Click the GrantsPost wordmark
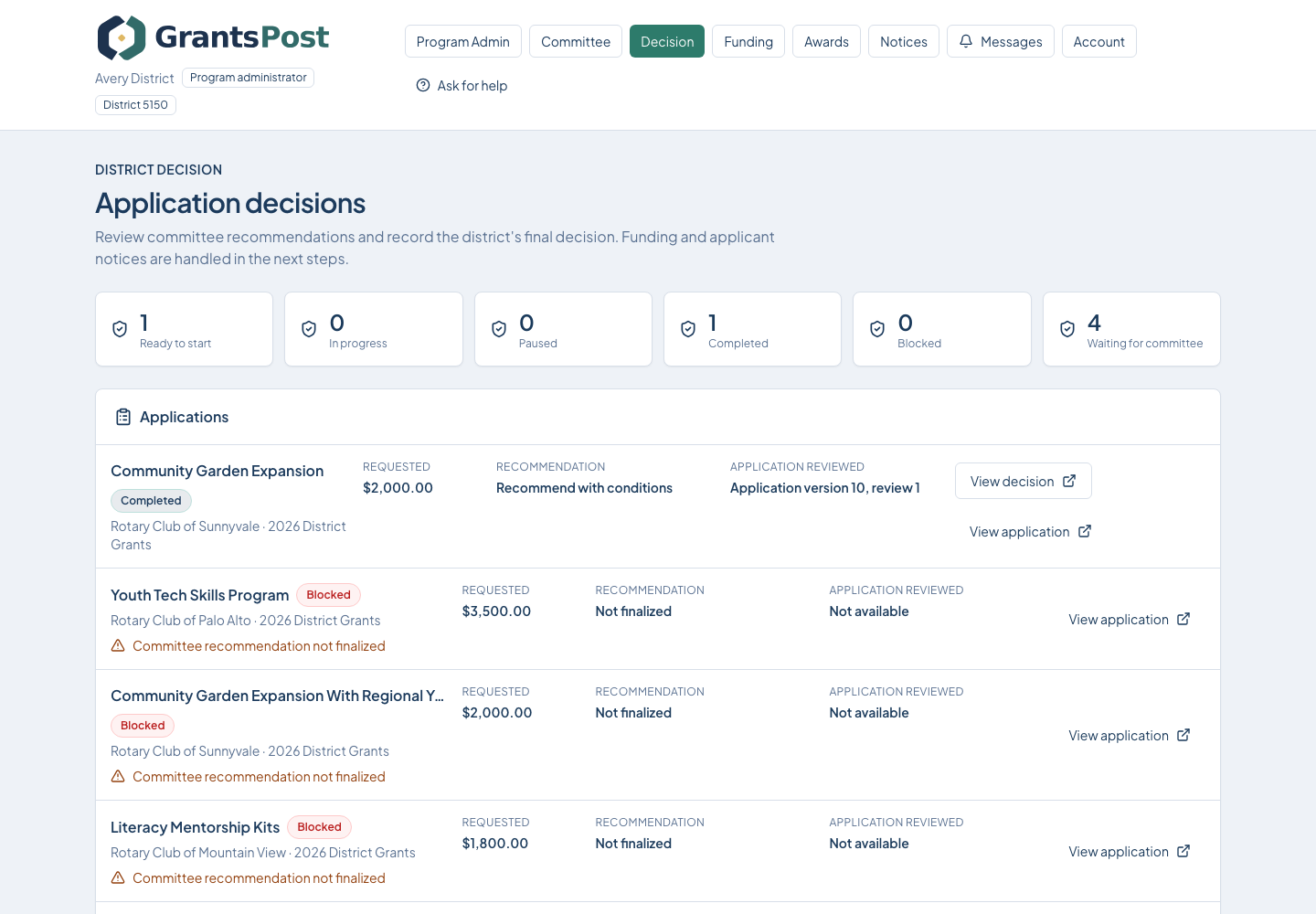The image size is (1316, 914). (242, 37)
